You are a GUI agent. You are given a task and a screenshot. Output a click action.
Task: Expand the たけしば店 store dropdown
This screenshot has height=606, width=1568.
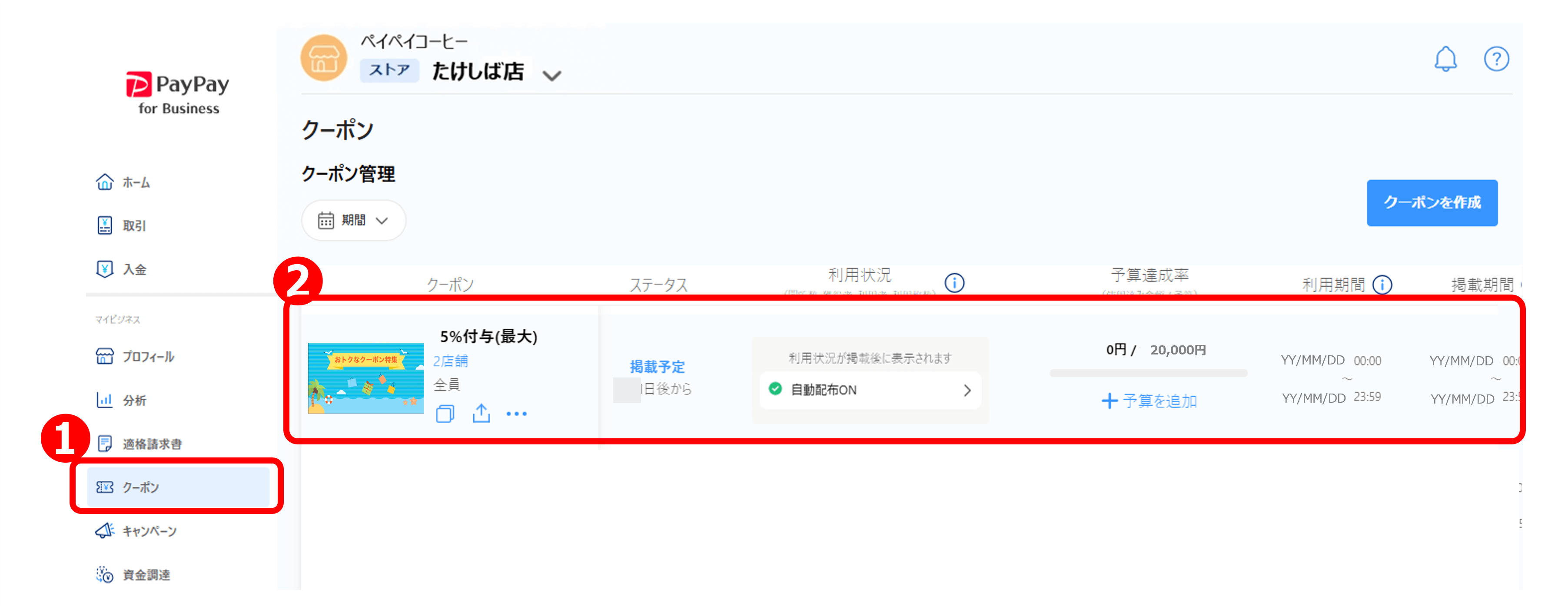[x=551, y=76]
